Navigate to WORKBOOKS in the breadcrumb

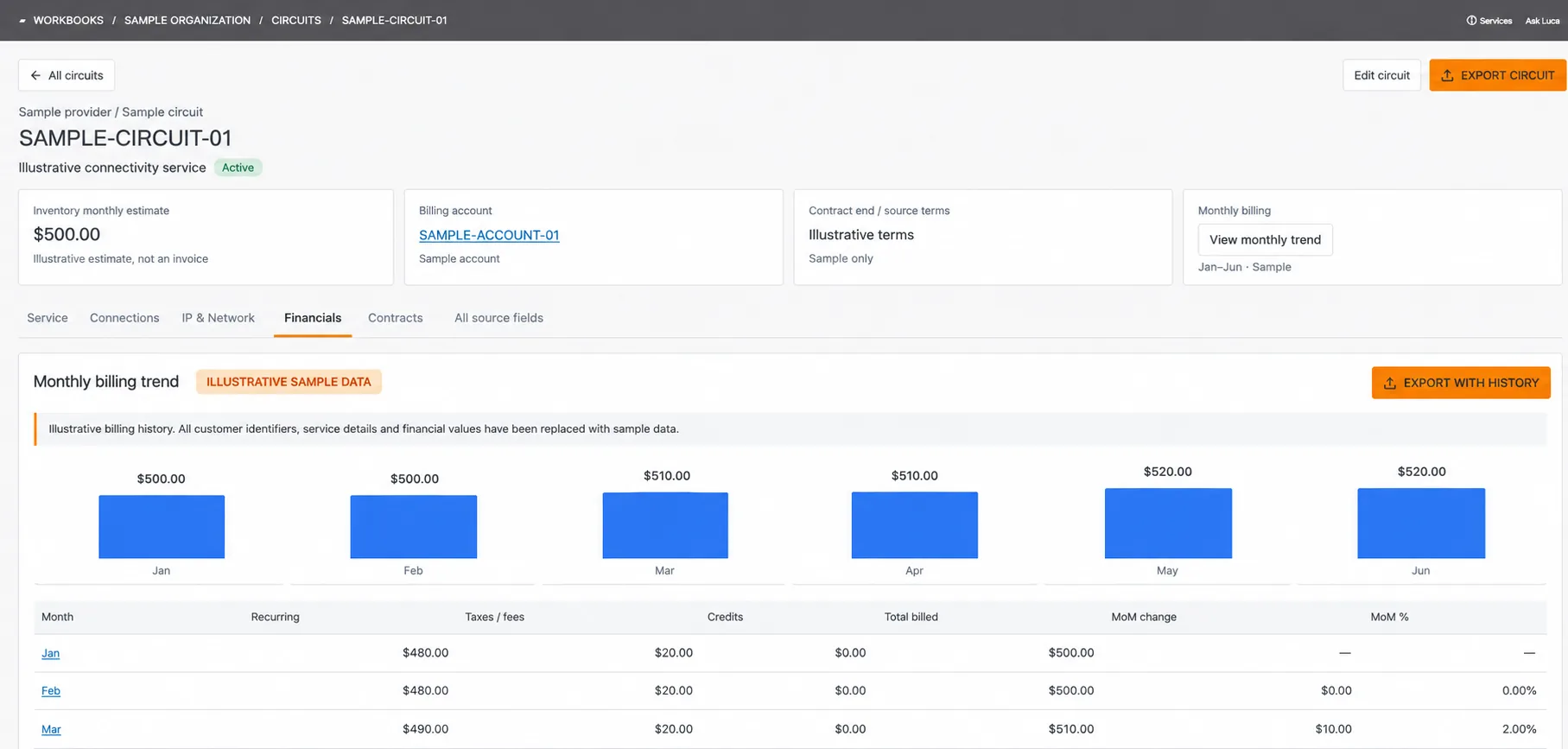pyautogui.click(x=68, y=21)
